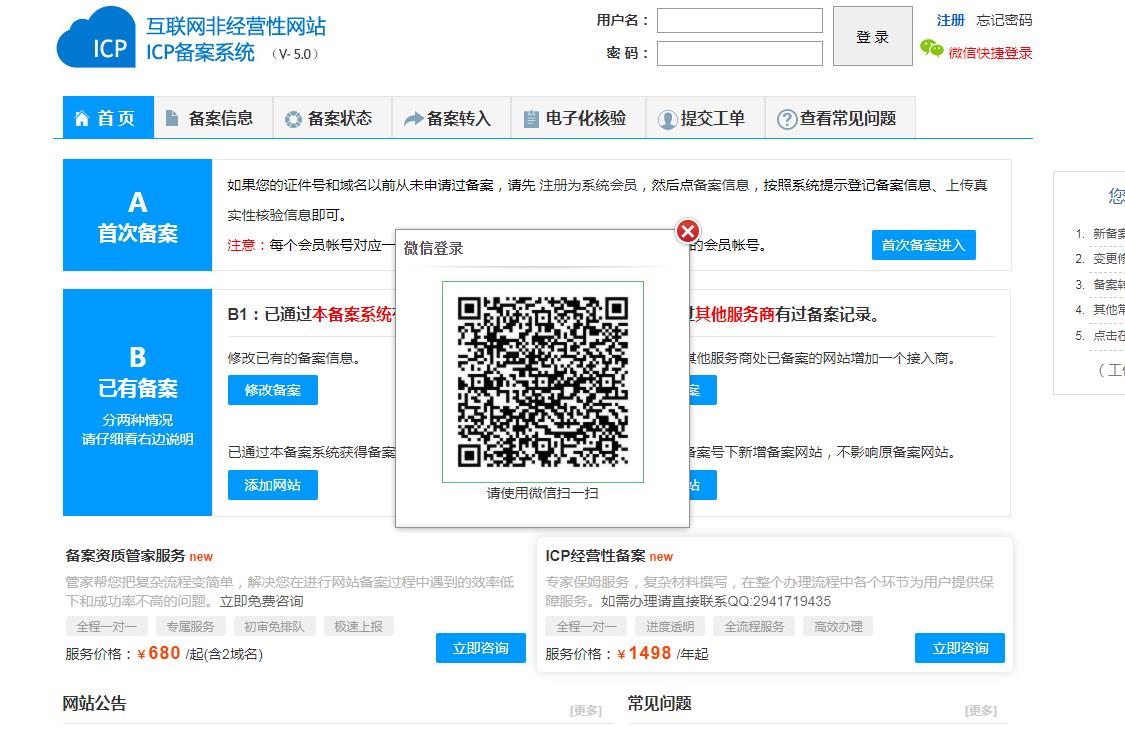This screenshot has height=744, width=1125.
Task: Click the 立即免费咨询 text link
Action: pos(262,601)
